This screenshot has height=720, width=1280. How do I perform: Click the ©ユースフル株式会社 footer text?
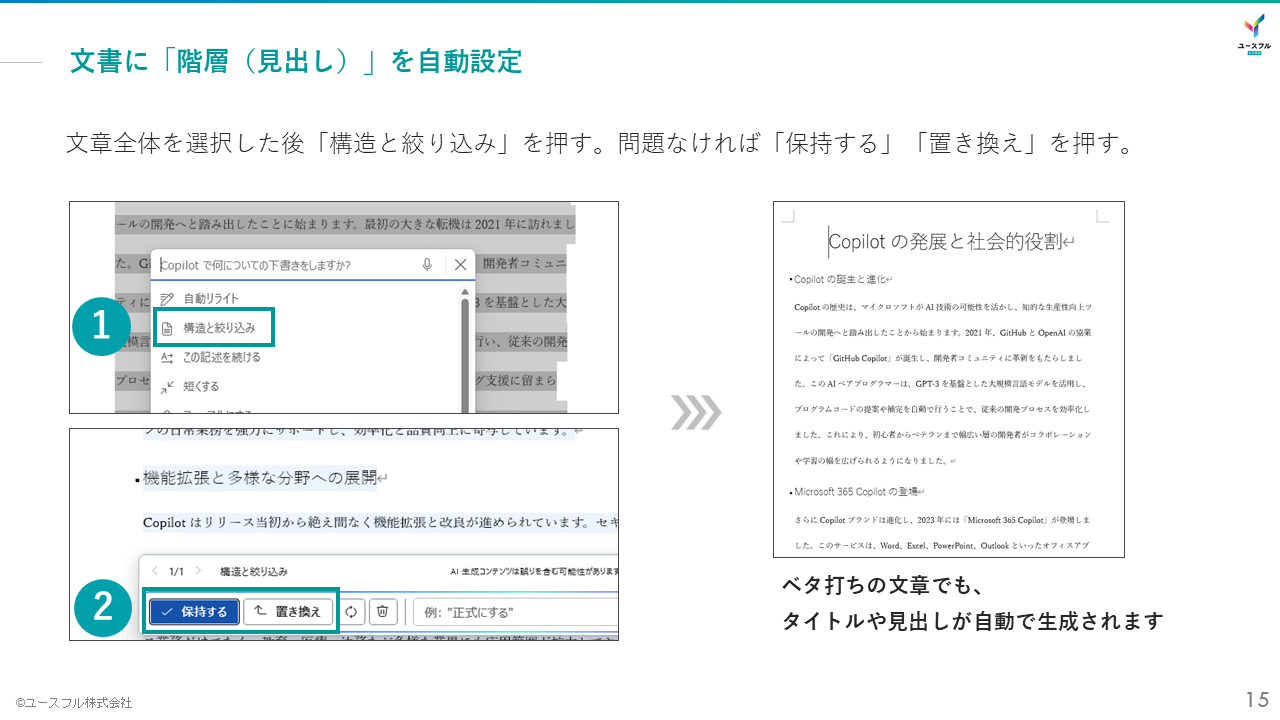[74, 703]
